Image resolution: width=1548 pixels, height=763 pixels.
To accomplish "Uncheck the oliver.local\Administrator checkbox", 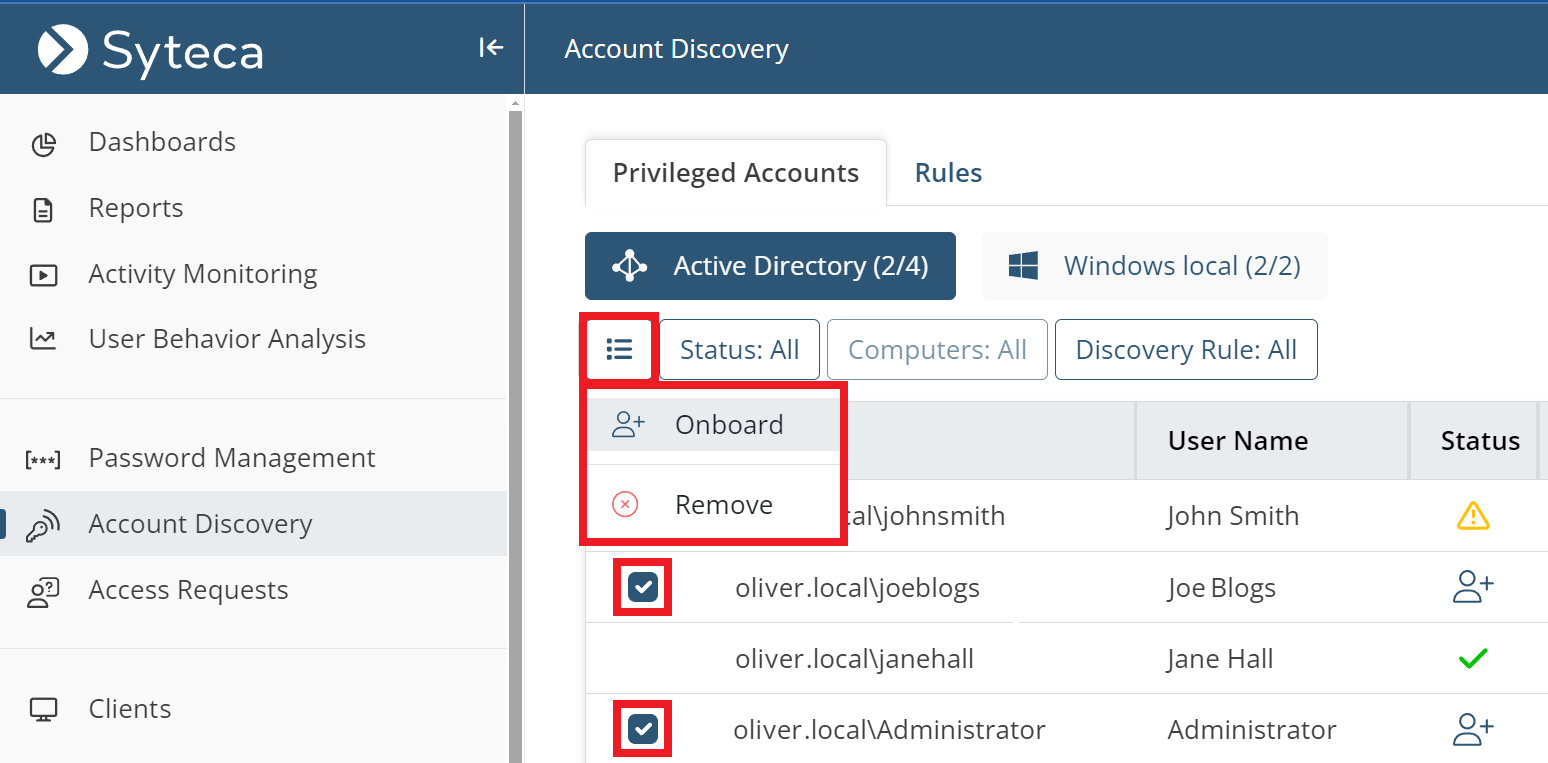I will (x=642, y=730).
